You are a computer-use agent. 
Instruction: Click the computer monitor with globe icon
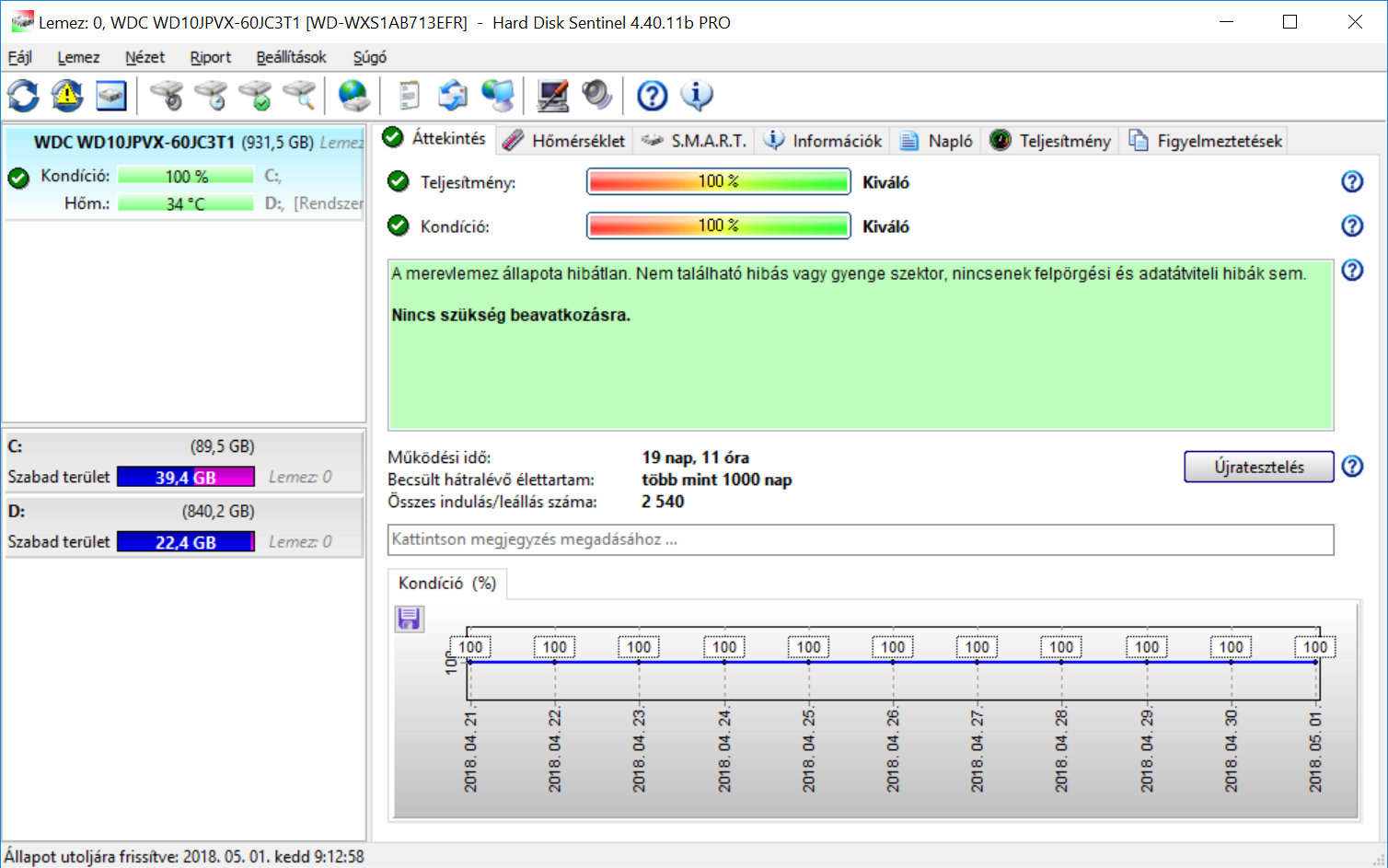[498, 95]
